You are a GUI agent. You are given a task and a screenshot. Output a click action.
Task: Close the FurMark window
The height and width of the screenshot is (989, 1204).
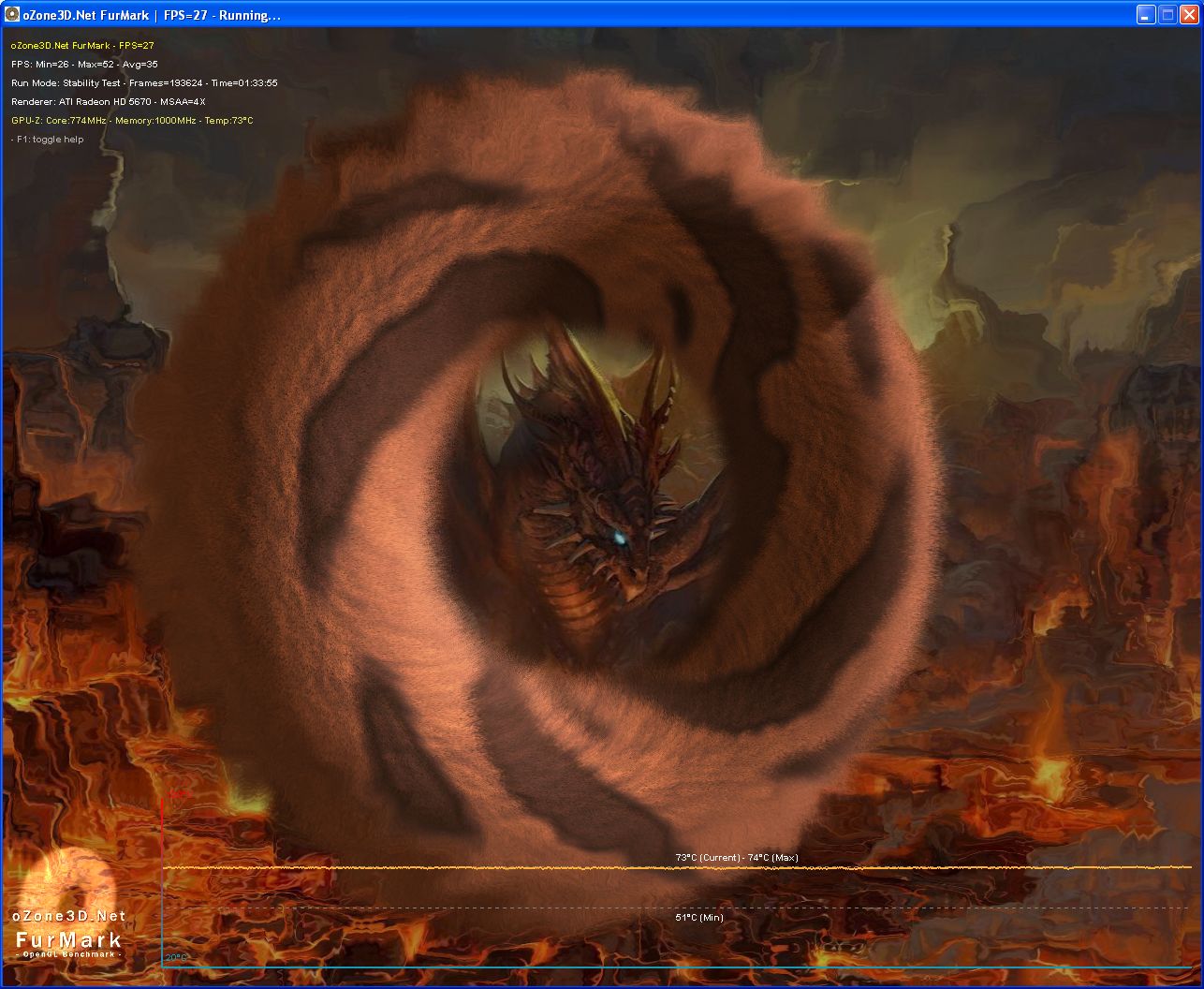(1189, 15)
